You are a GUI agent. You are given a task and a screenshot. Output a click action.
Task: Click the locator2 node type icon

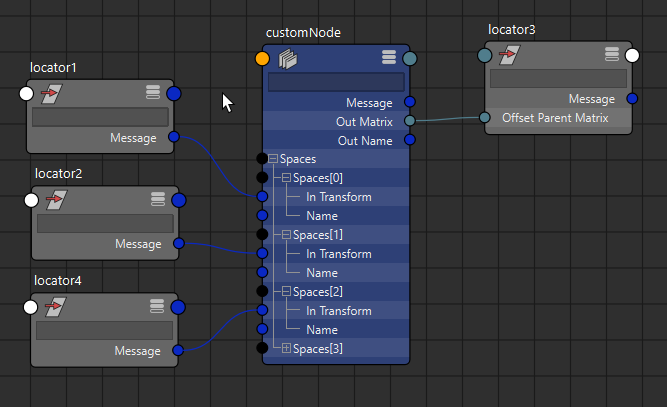56,200
